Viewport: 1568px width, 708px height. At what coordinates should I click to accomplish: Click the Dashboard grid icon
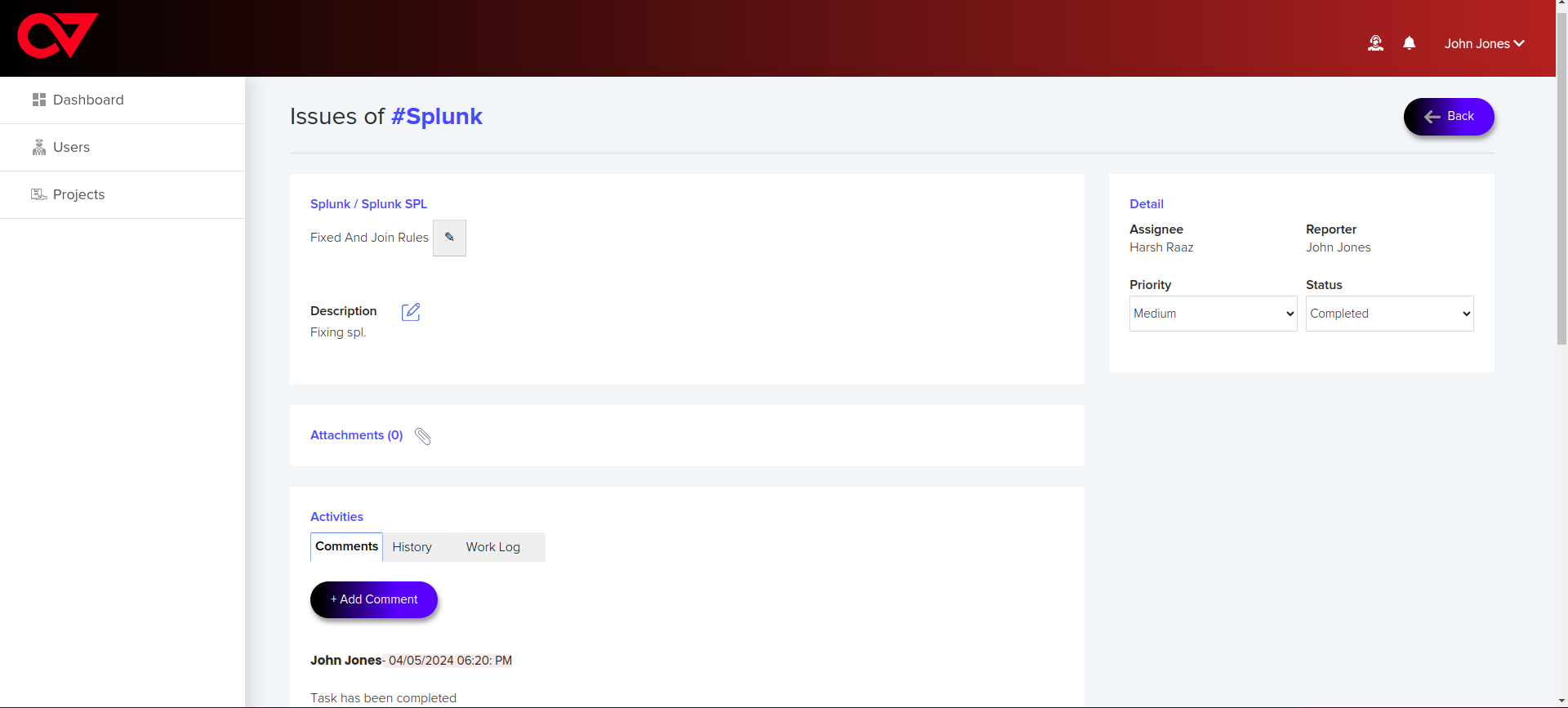38,100
